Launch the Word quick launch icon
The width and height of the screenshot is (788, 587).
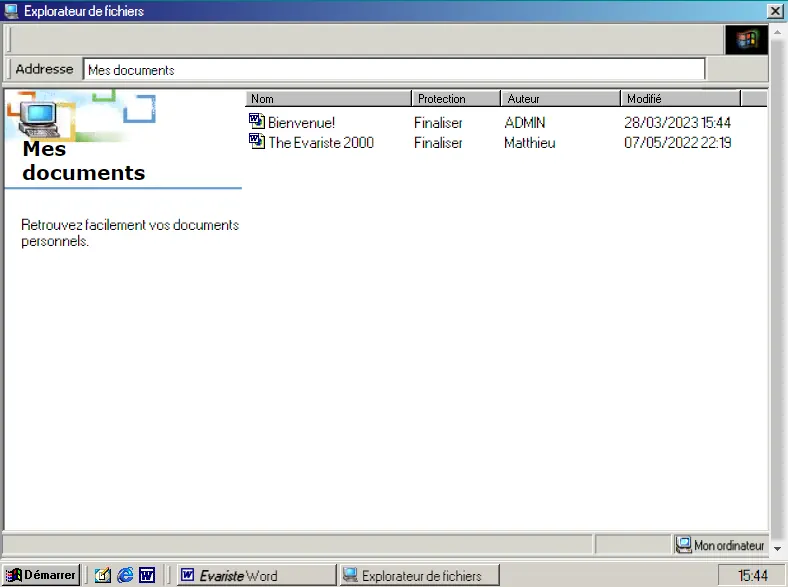coord(147,575)
